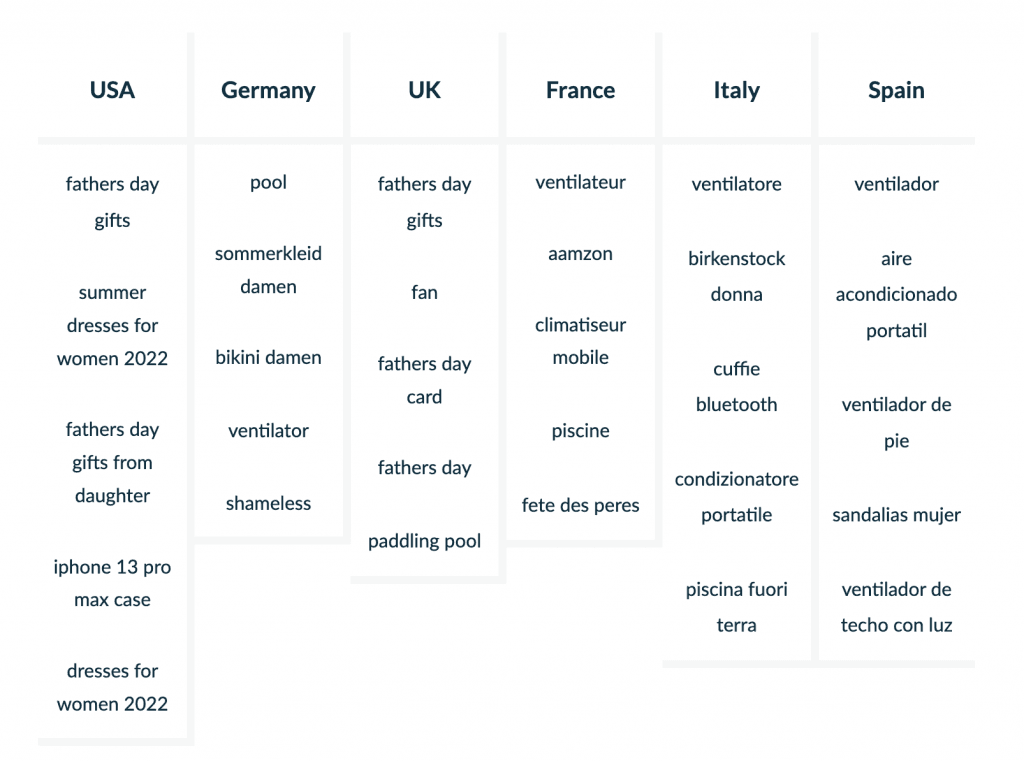Click the Spain column header

(896, 90)
